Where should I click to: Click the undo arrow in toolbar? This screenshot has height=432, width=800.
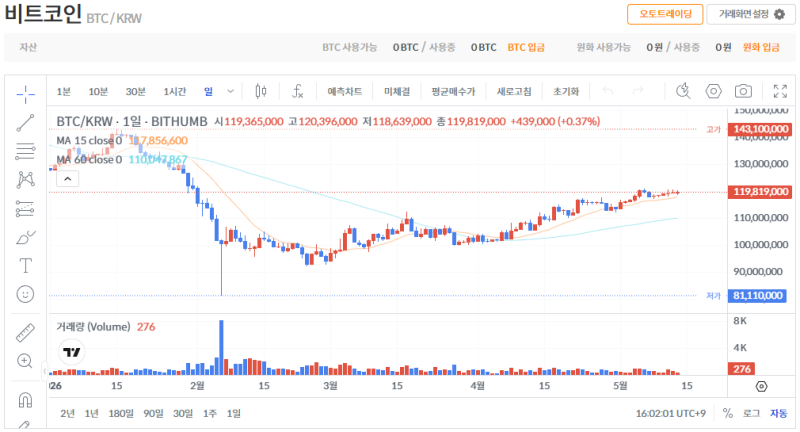(x=608, y=91)
